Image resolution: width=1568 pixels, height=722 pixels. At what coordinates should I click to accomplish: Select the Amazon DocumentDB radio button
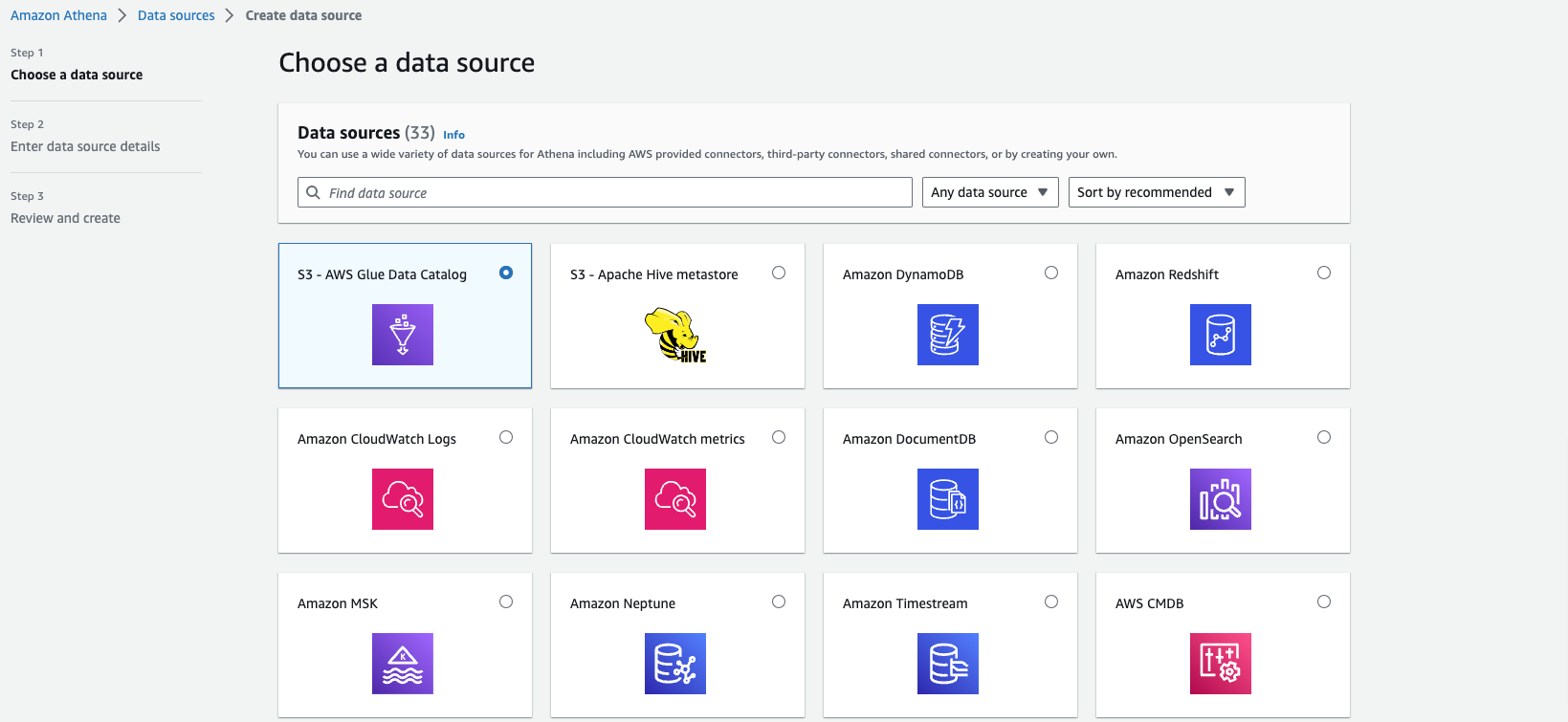pos(1051,437)
